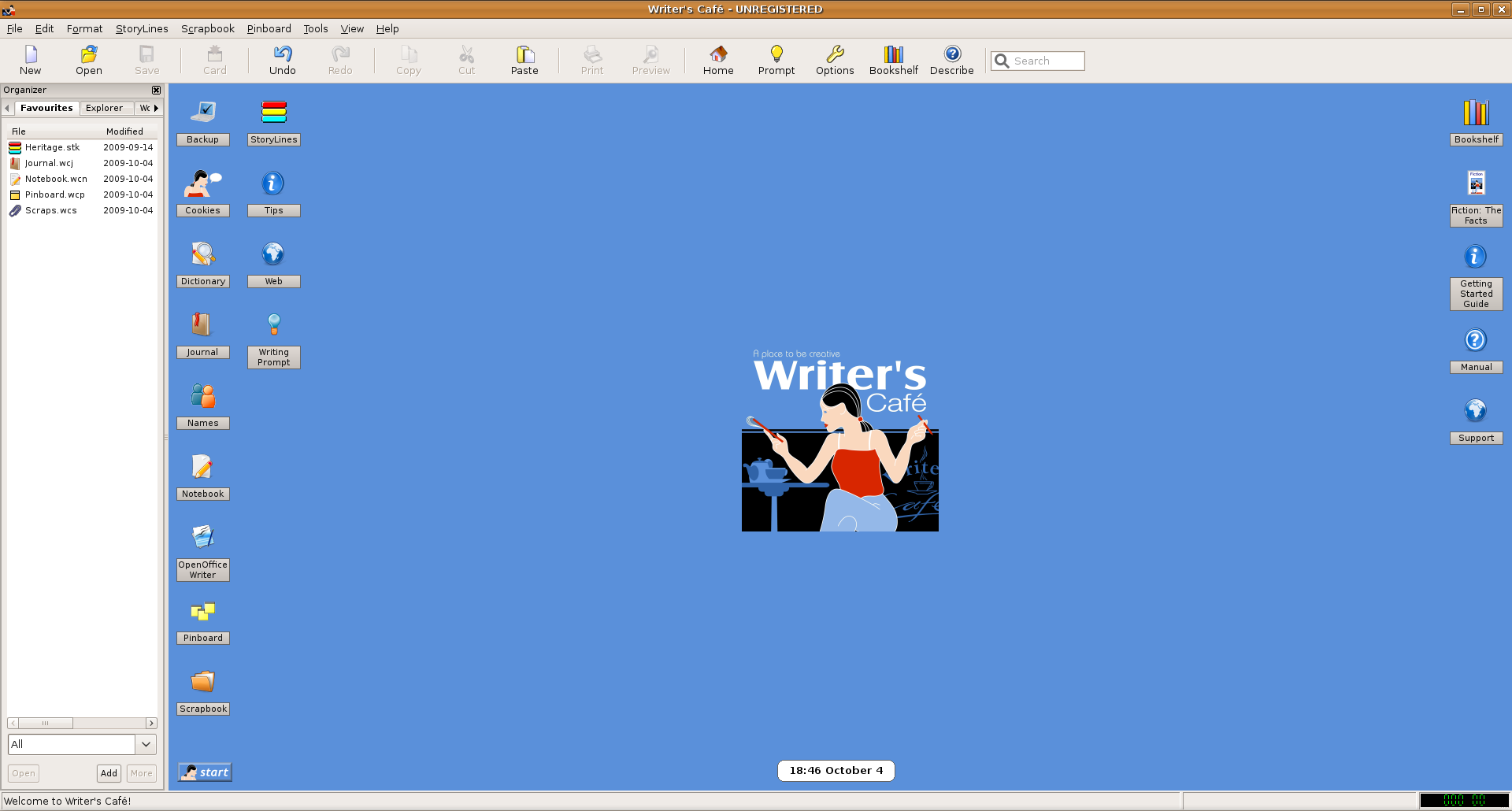Screen dimensions: 1512x811
Task: Close the Organizer panel
Action: (156, 90)
